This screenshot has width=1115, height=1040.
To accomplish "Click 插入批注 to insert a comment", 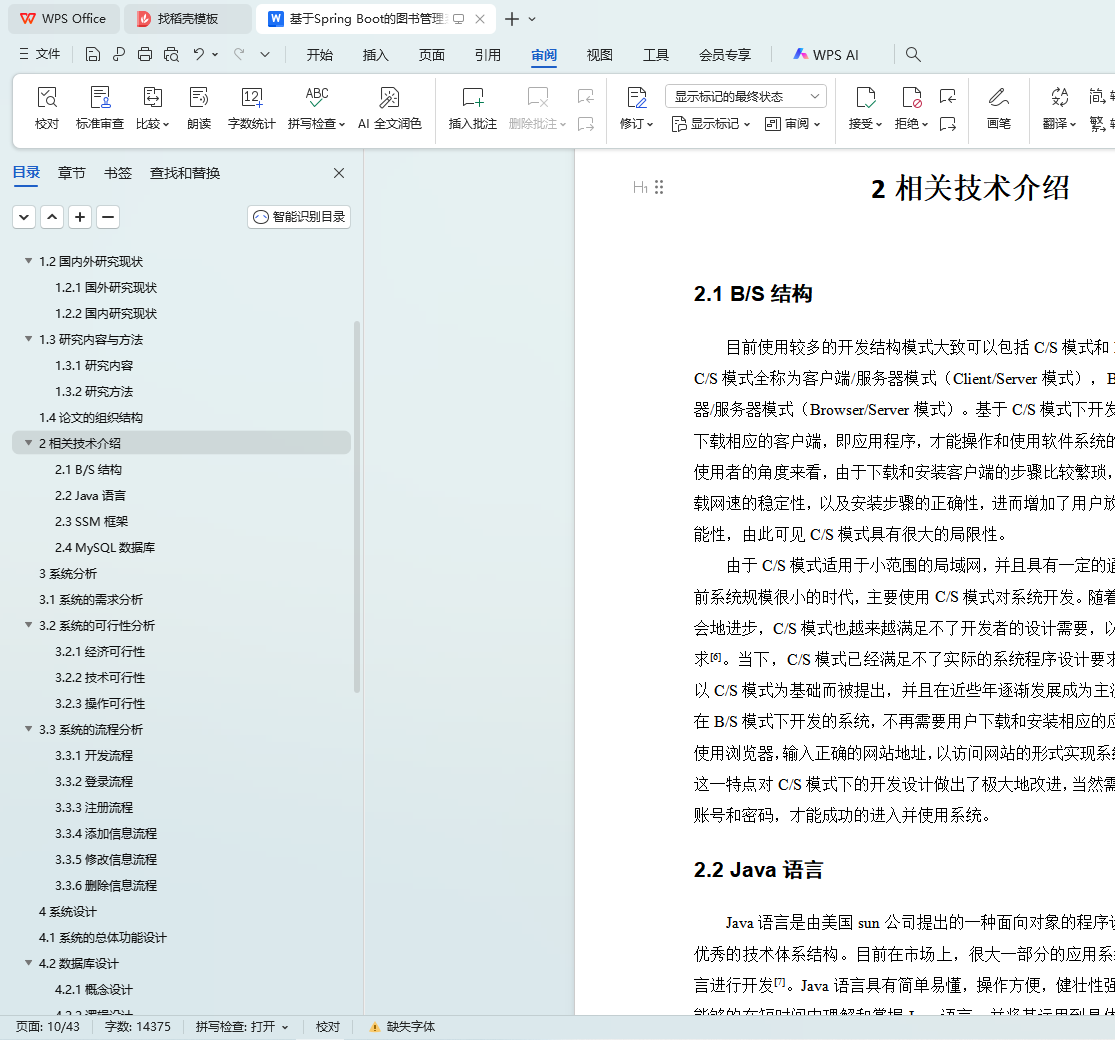I will (x=472, y=108).
